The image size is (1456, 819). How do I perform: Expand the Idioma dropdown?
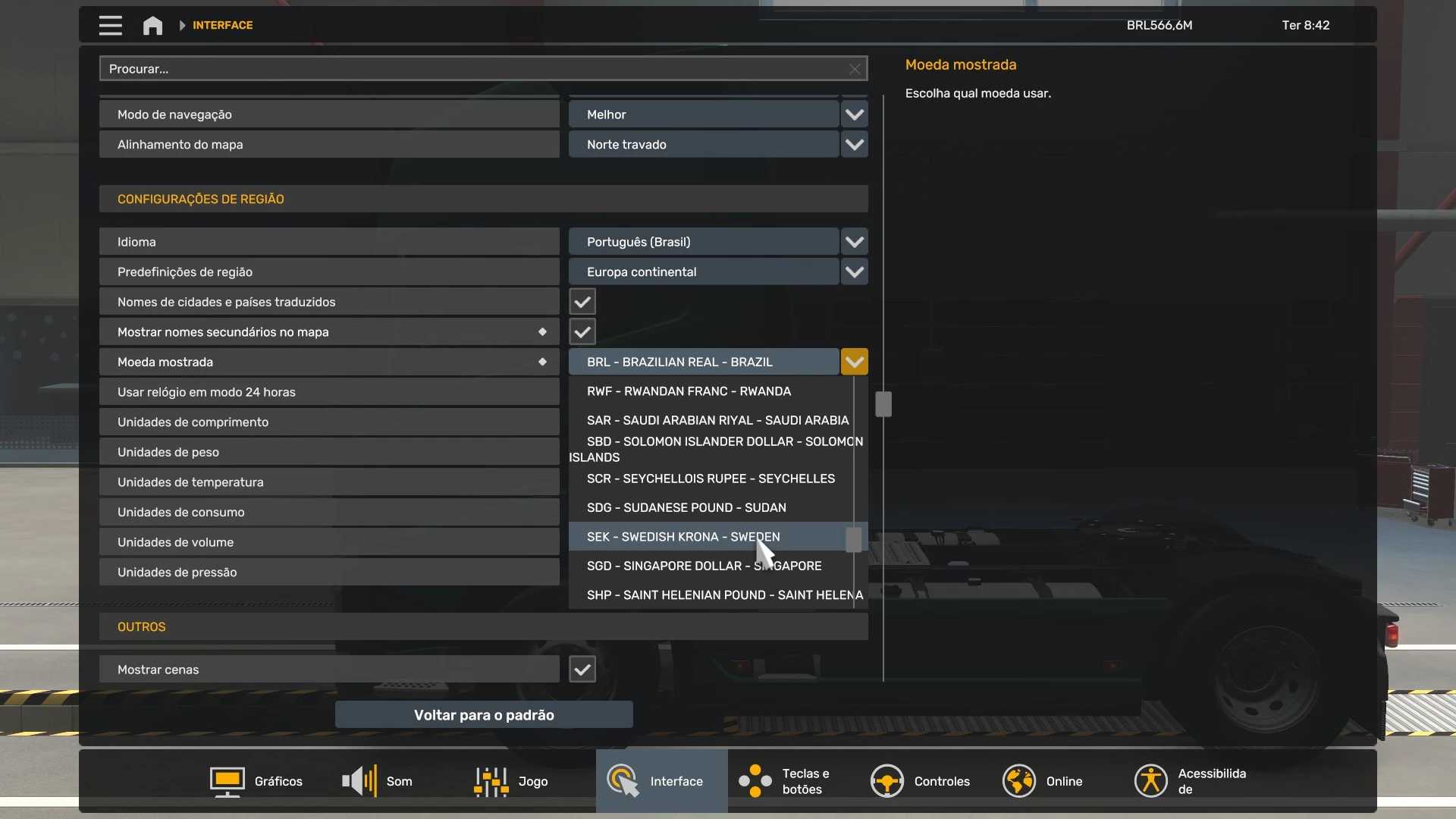tap(855, 242)
